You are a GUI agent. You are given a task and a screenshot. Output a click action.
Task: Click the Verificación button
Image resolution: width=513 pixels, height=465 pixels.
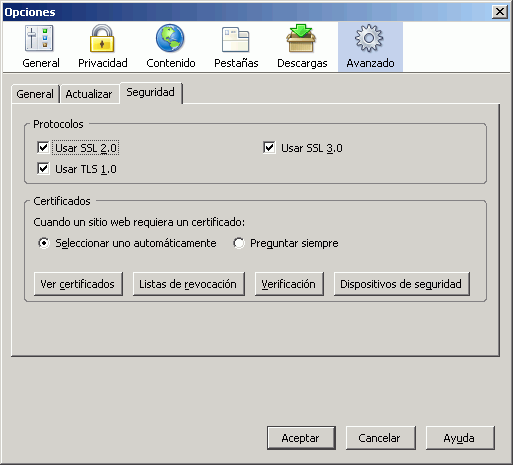[289, 284]
